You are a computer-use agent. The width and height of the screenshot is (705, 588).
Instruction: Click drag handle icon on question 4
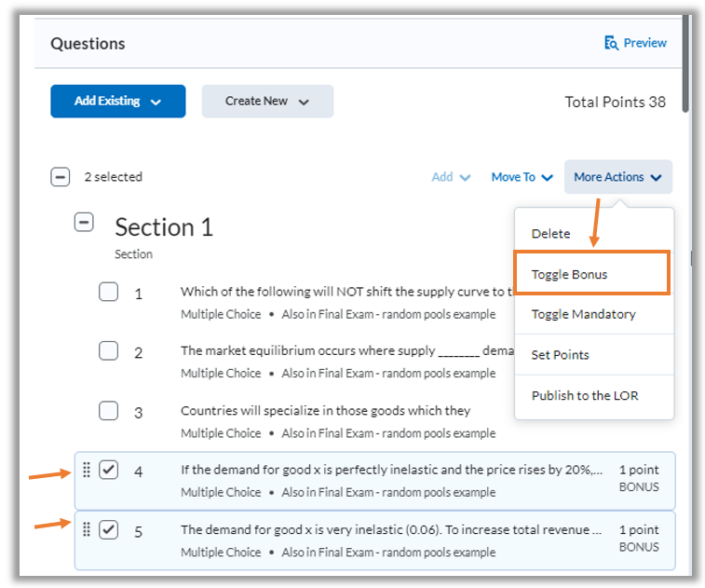(87, 470)
